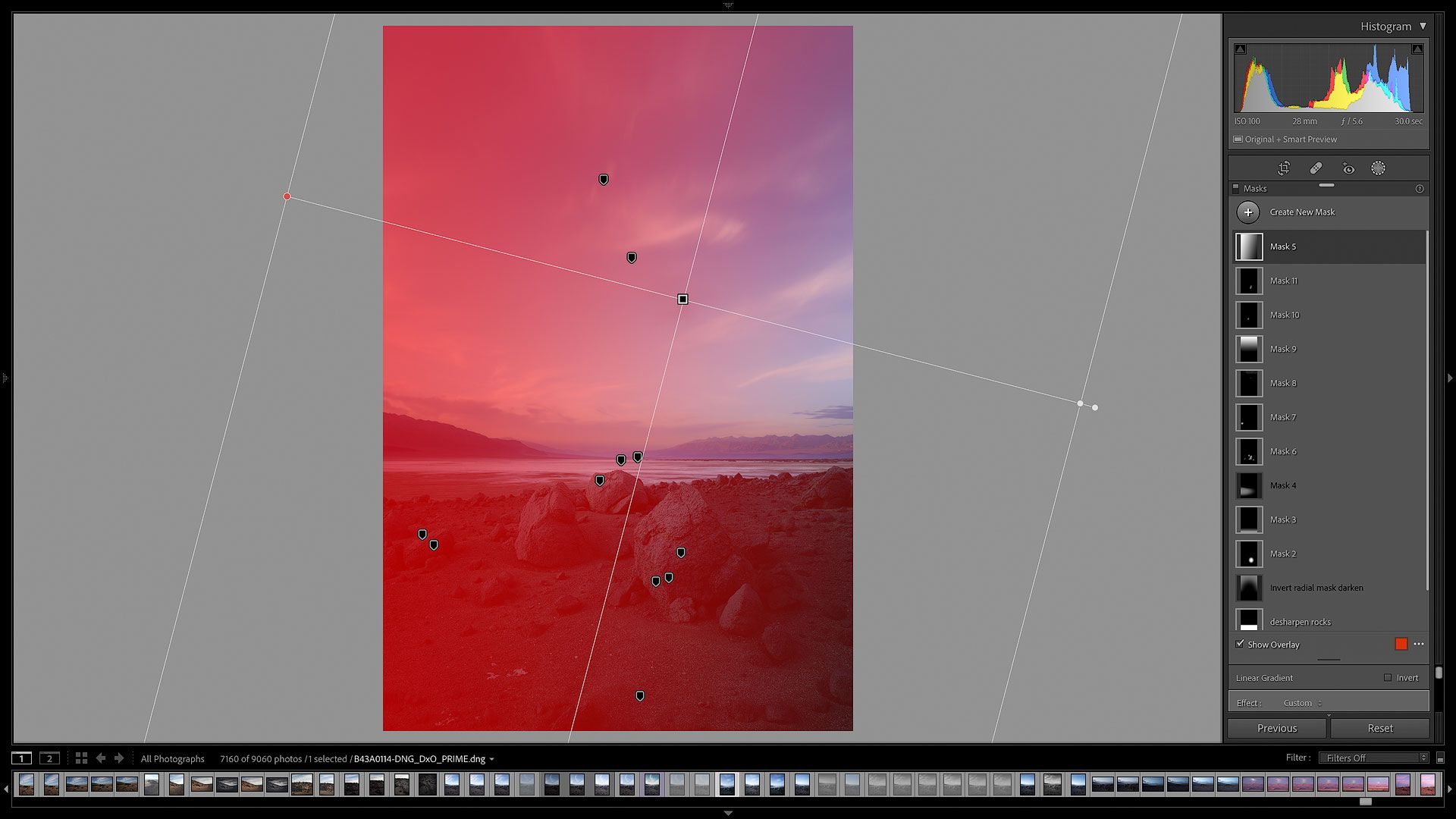
Task: Select the Masking tool icon
Action: pyautogui.click(x=1378, y=168)
